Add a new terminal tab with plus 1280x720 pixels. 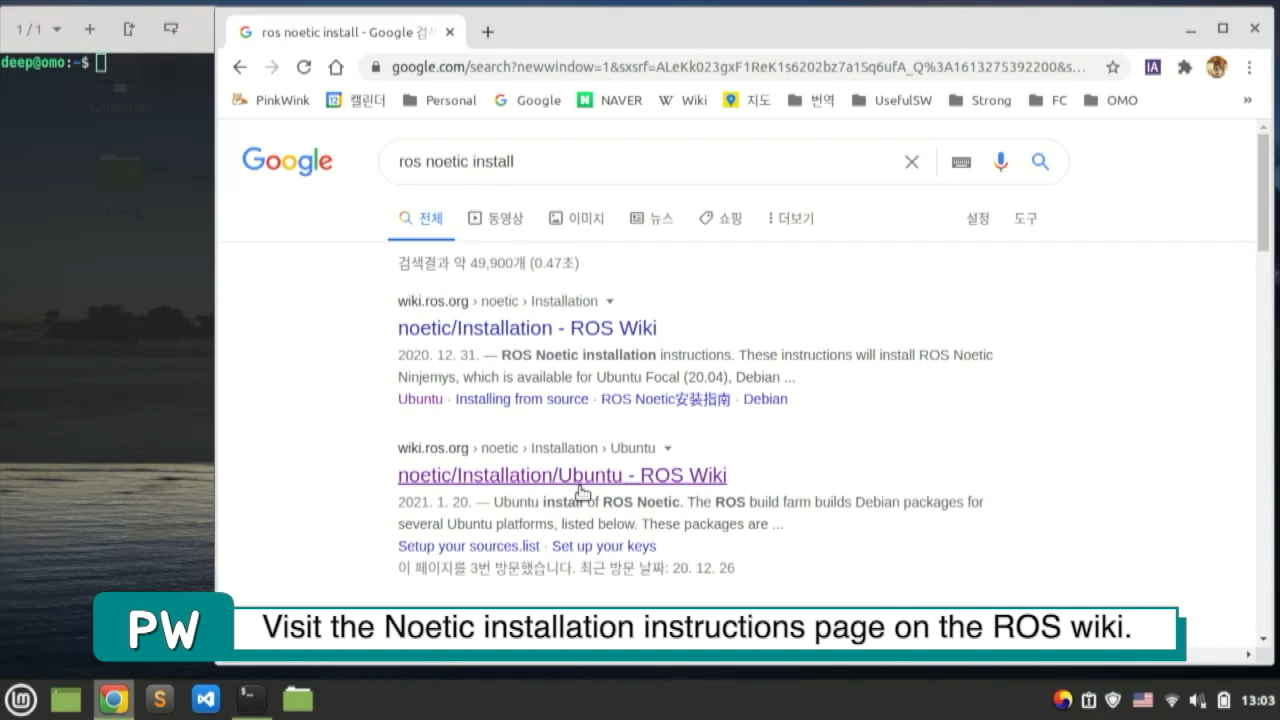pos(89,29)
